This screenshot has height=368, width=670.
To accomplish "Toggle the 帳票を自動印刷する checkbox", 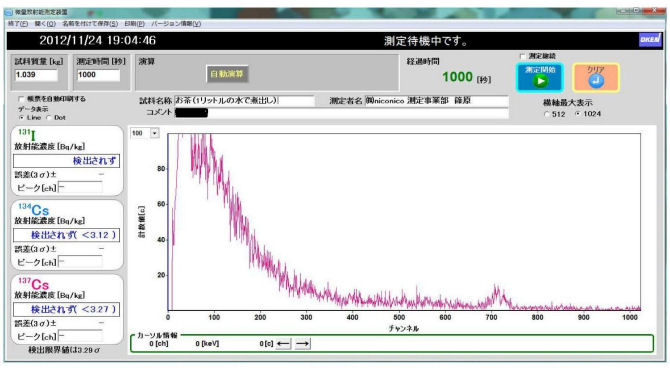I will 21,99.
